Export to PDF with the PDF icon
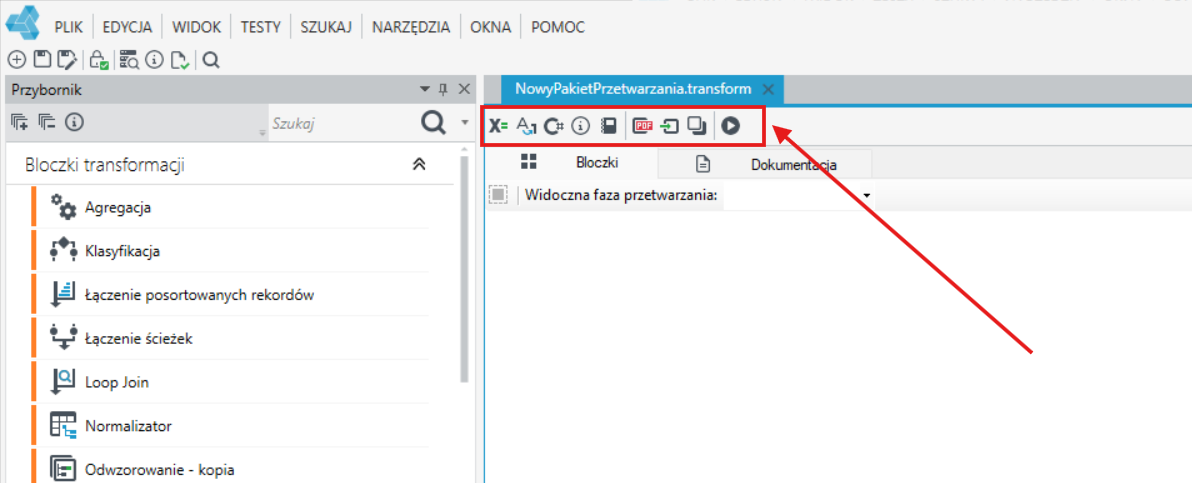 click(x=643, y=126)
